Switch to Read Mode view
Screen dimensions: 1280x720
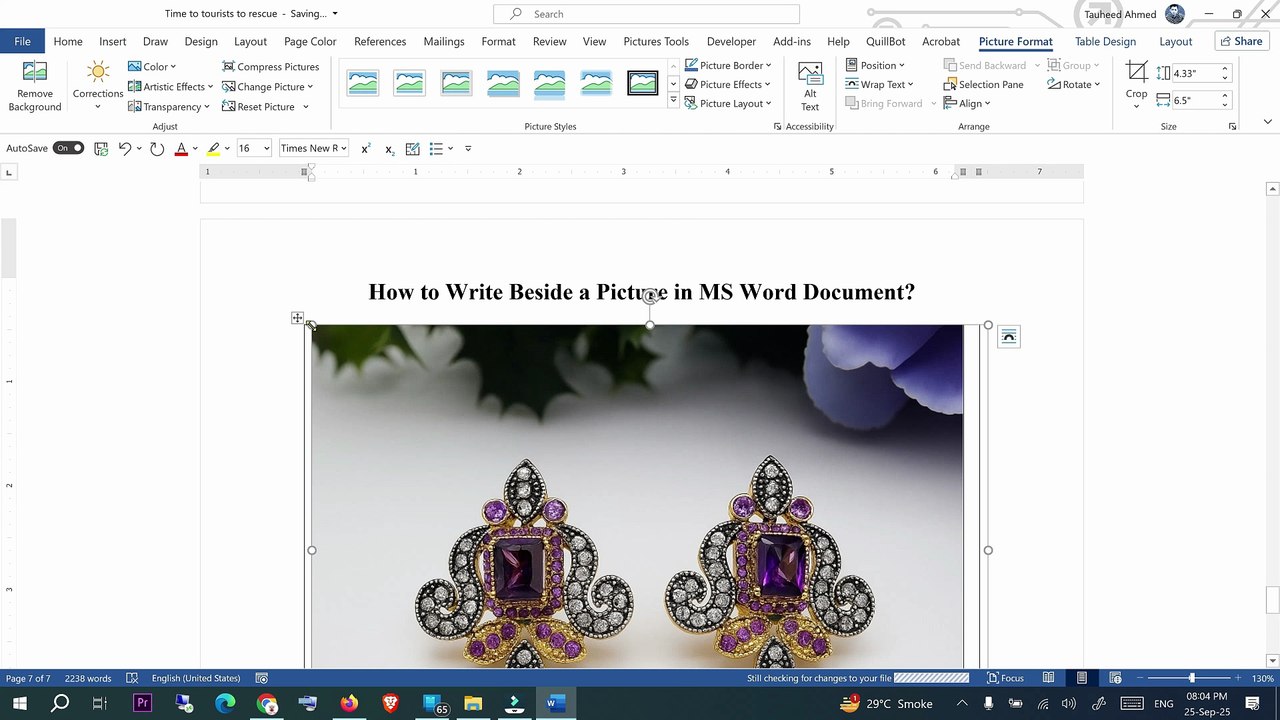1048,678
